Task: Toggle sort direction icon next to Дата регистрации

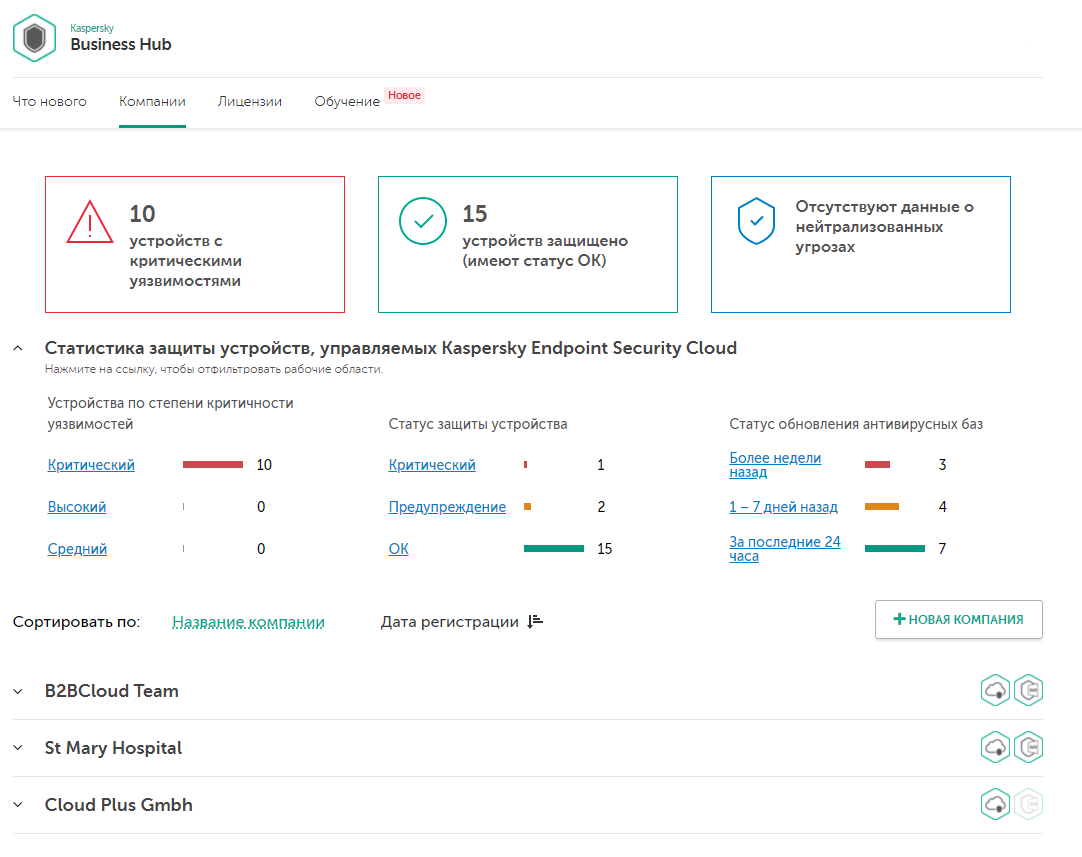Action: [535, 621]
